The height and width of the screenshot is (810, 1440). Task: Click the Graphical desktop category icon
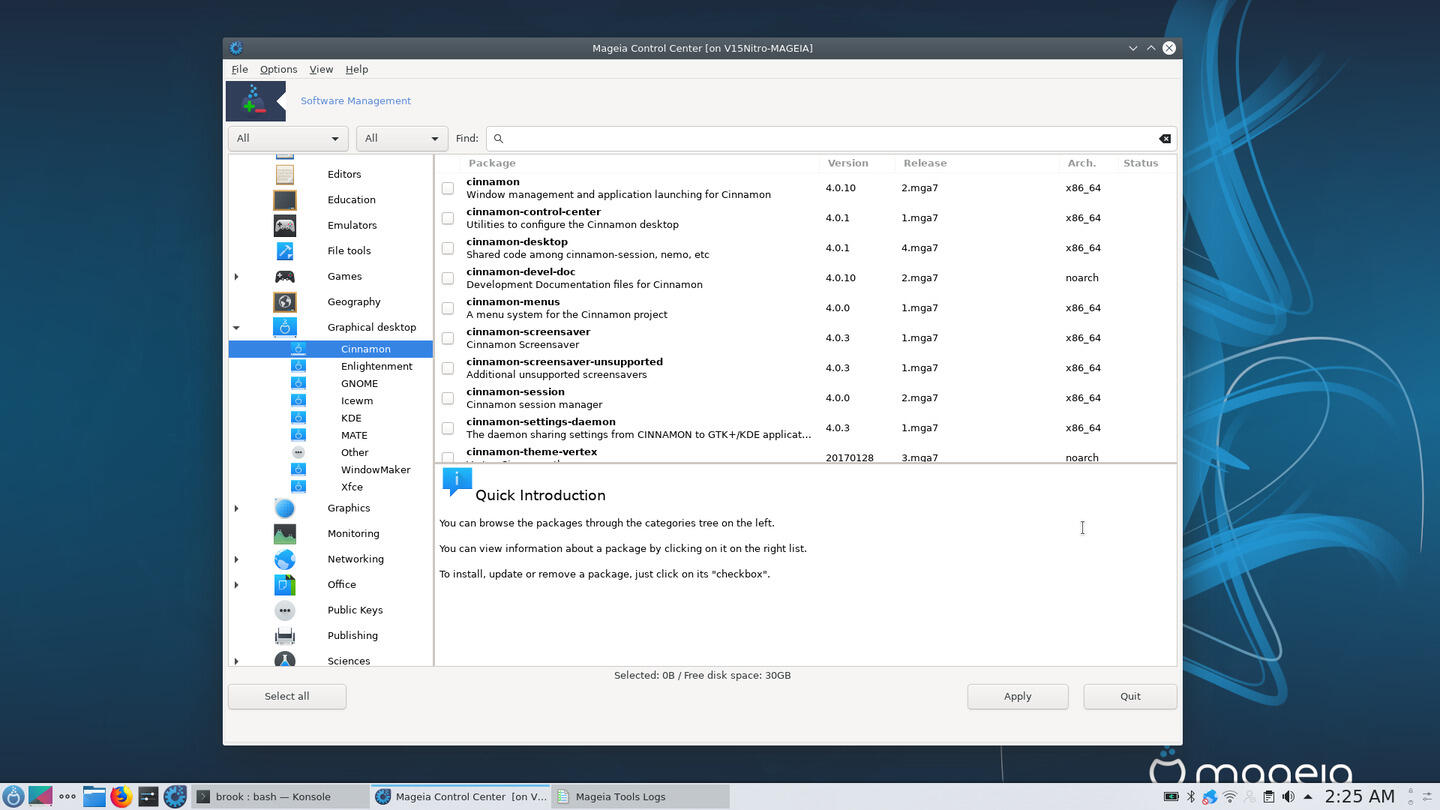point(285,327)
